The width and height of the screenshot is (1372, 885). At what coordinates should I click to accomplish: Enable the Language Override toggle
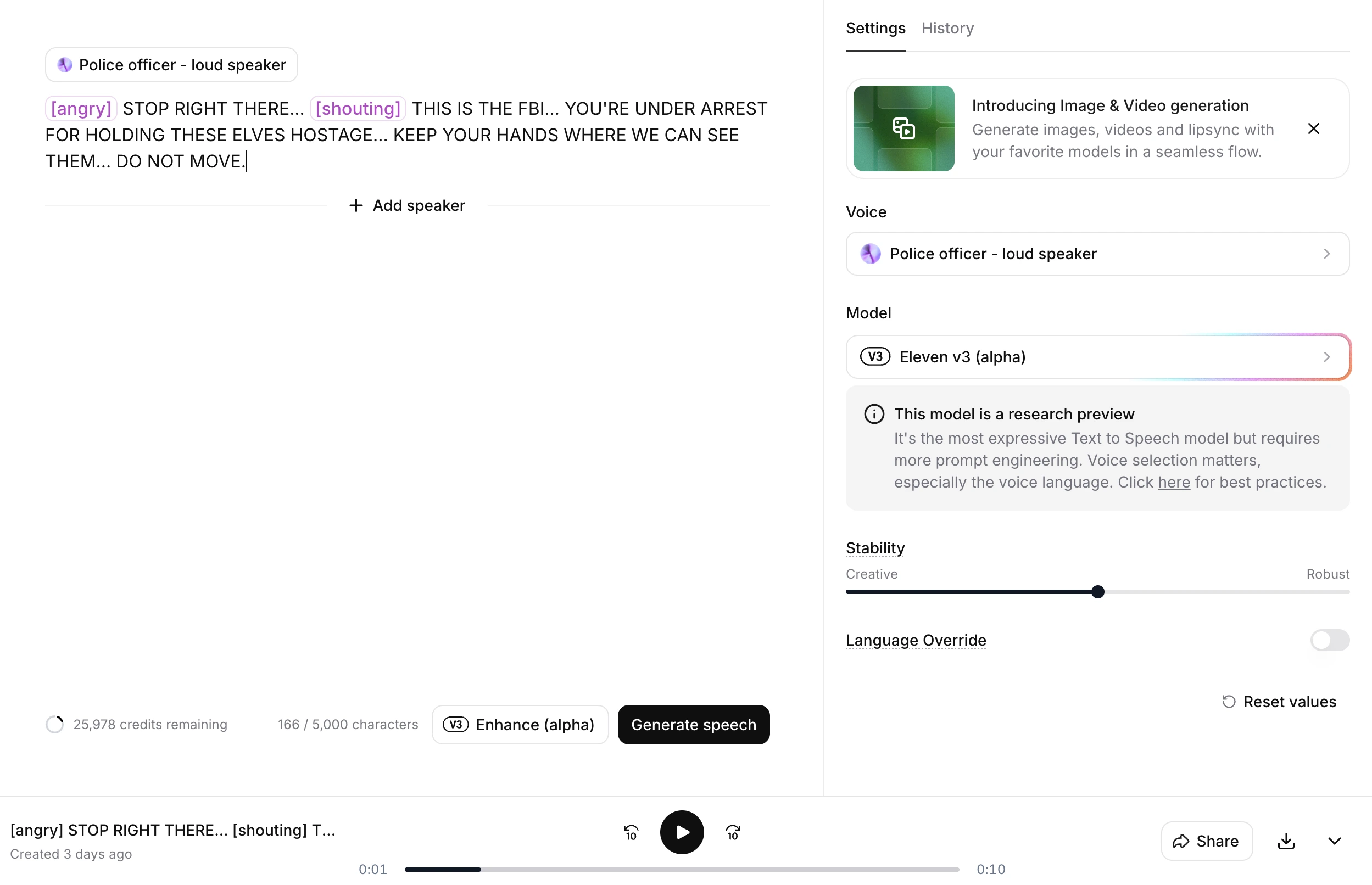1330,640
